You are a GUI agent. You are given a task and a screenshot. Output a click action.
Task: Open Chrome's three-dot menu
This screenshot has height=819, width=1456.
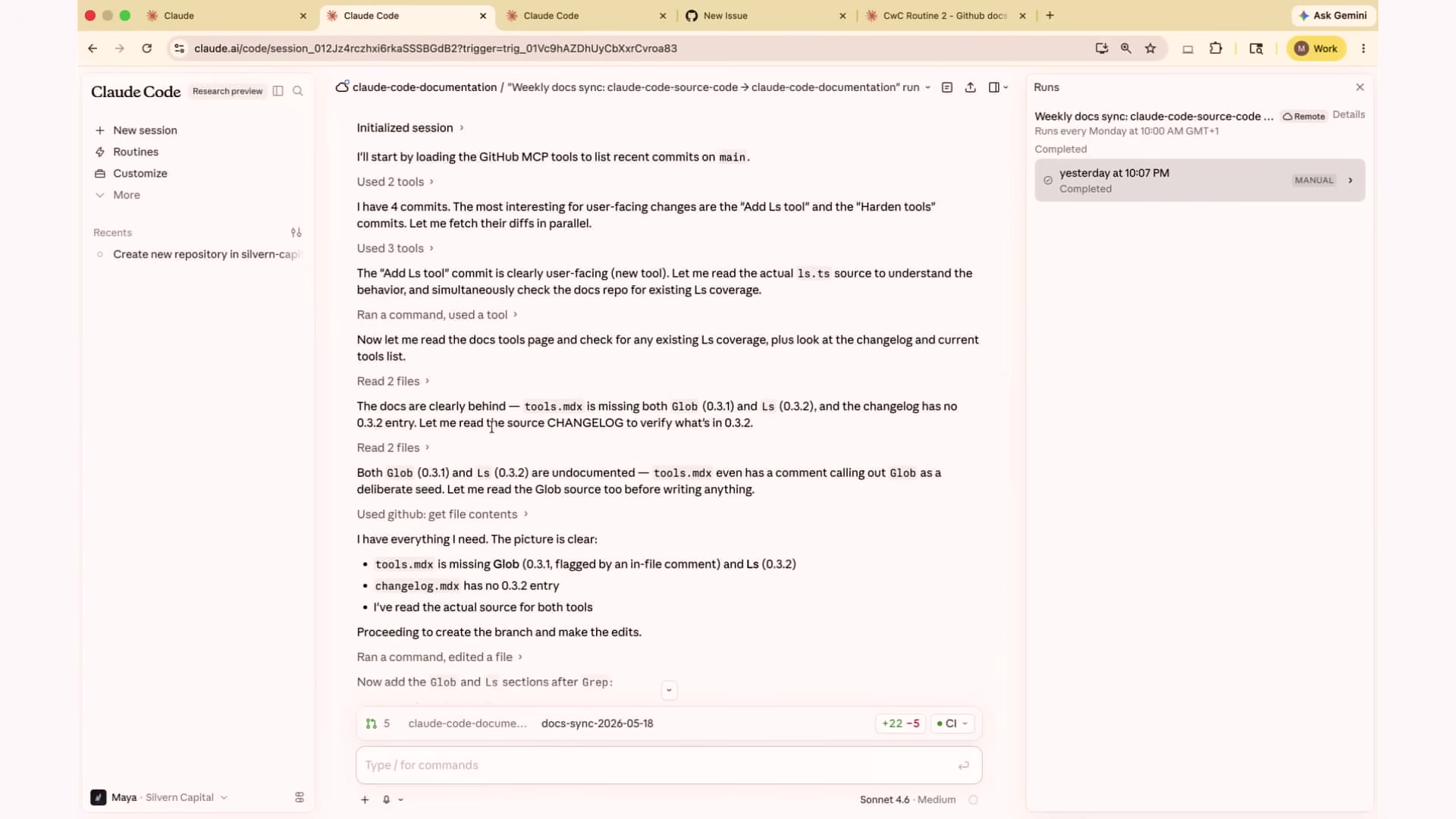coord(1363,49)
